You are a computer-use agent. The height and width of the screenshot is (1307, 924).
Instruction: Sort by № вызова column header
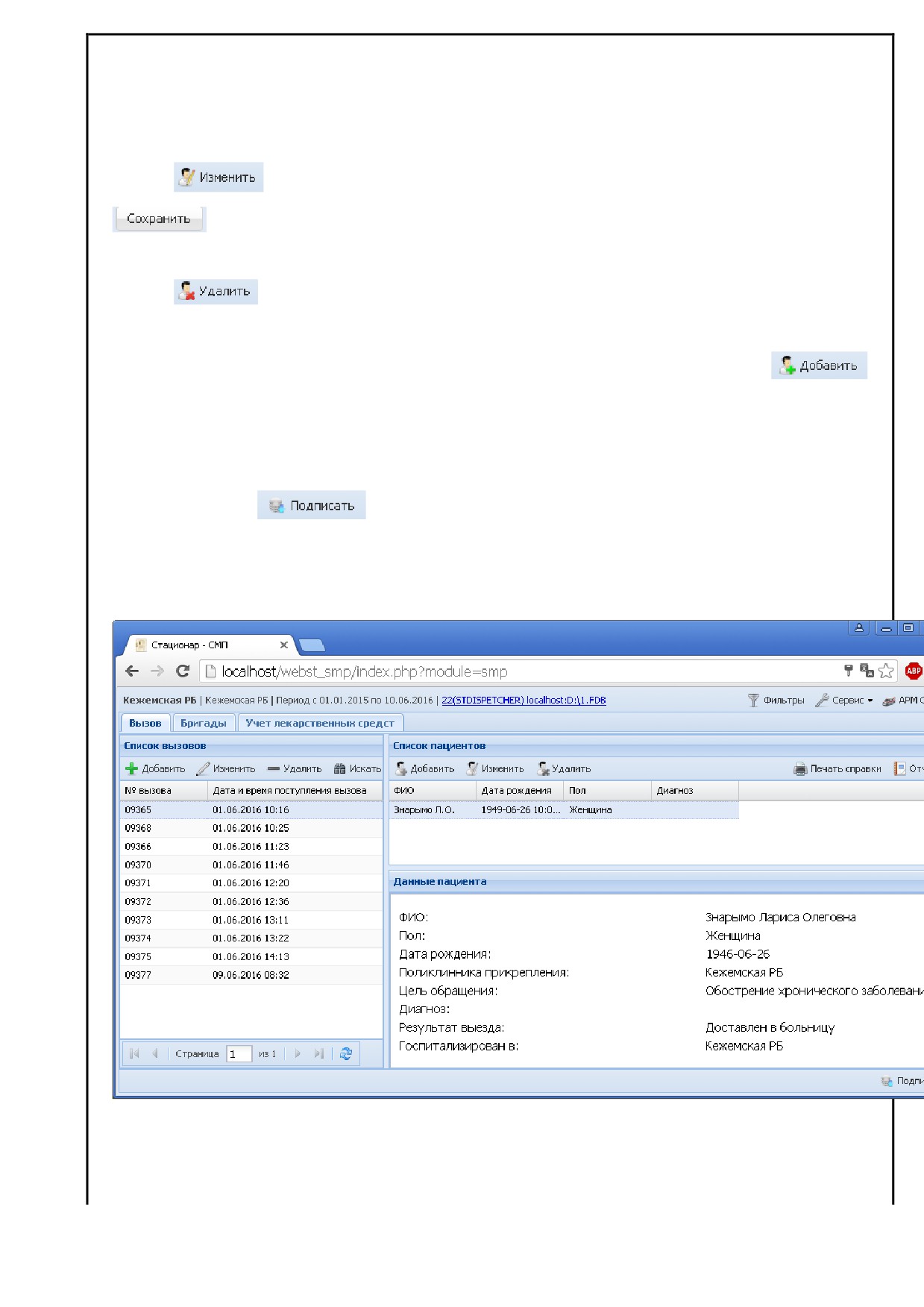(x=164, y=791)
